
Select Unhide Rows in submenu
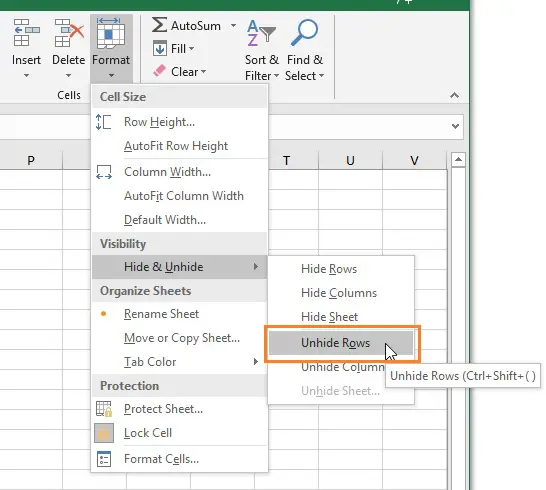click(x=341, y=343)
